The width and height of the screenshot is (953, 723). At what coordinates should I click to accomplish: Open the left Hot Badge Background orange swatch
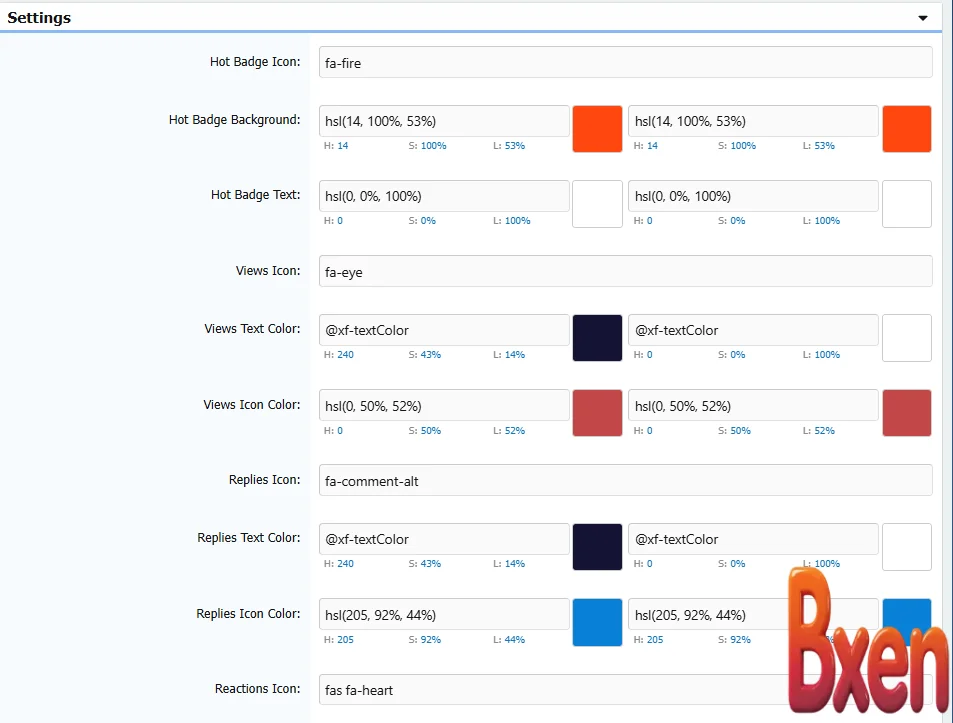pyautogui.click(x=597, y=129)
